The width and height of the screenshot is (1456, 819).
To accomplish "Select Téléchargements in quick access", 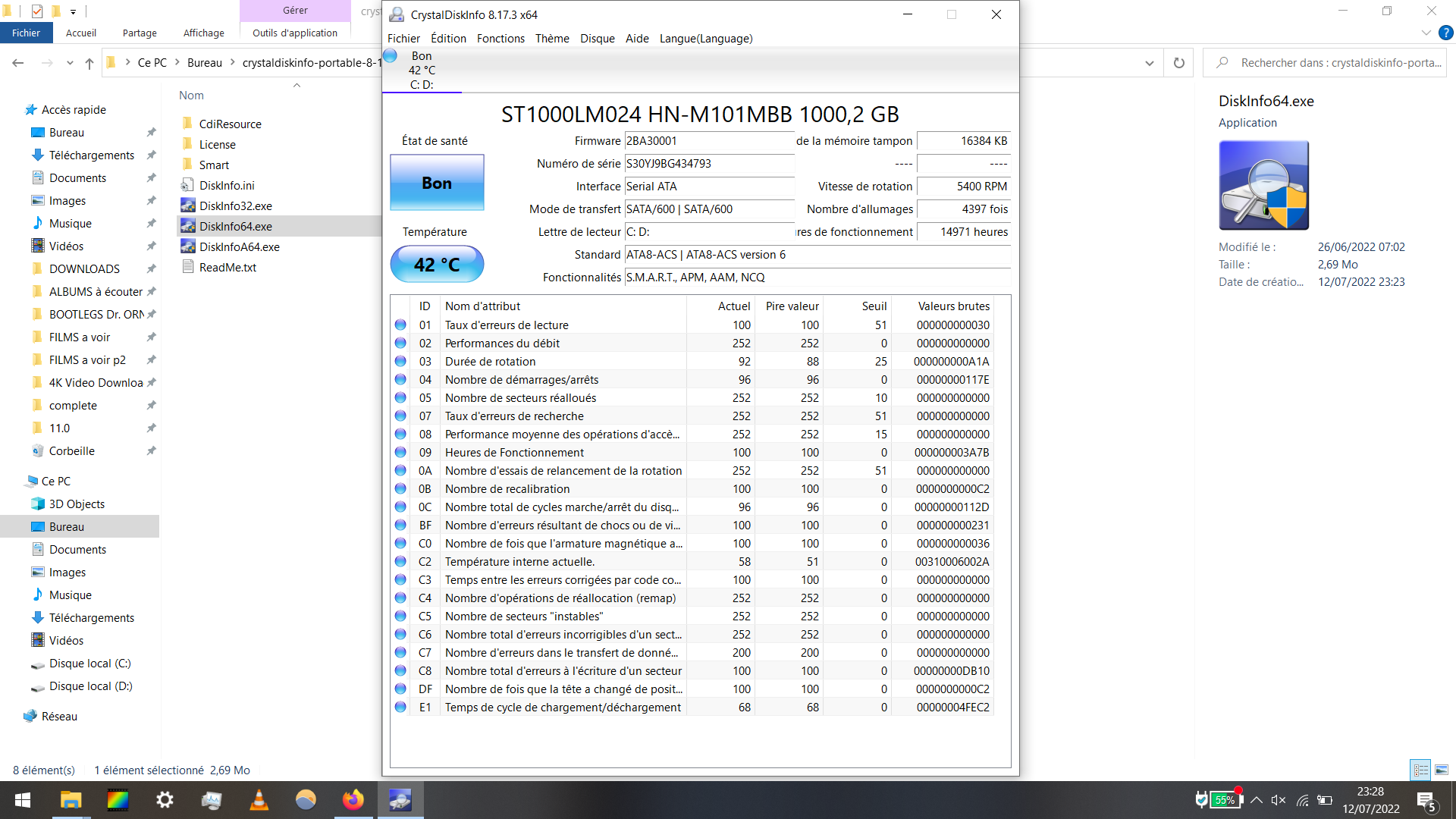I will click(91, 155).
